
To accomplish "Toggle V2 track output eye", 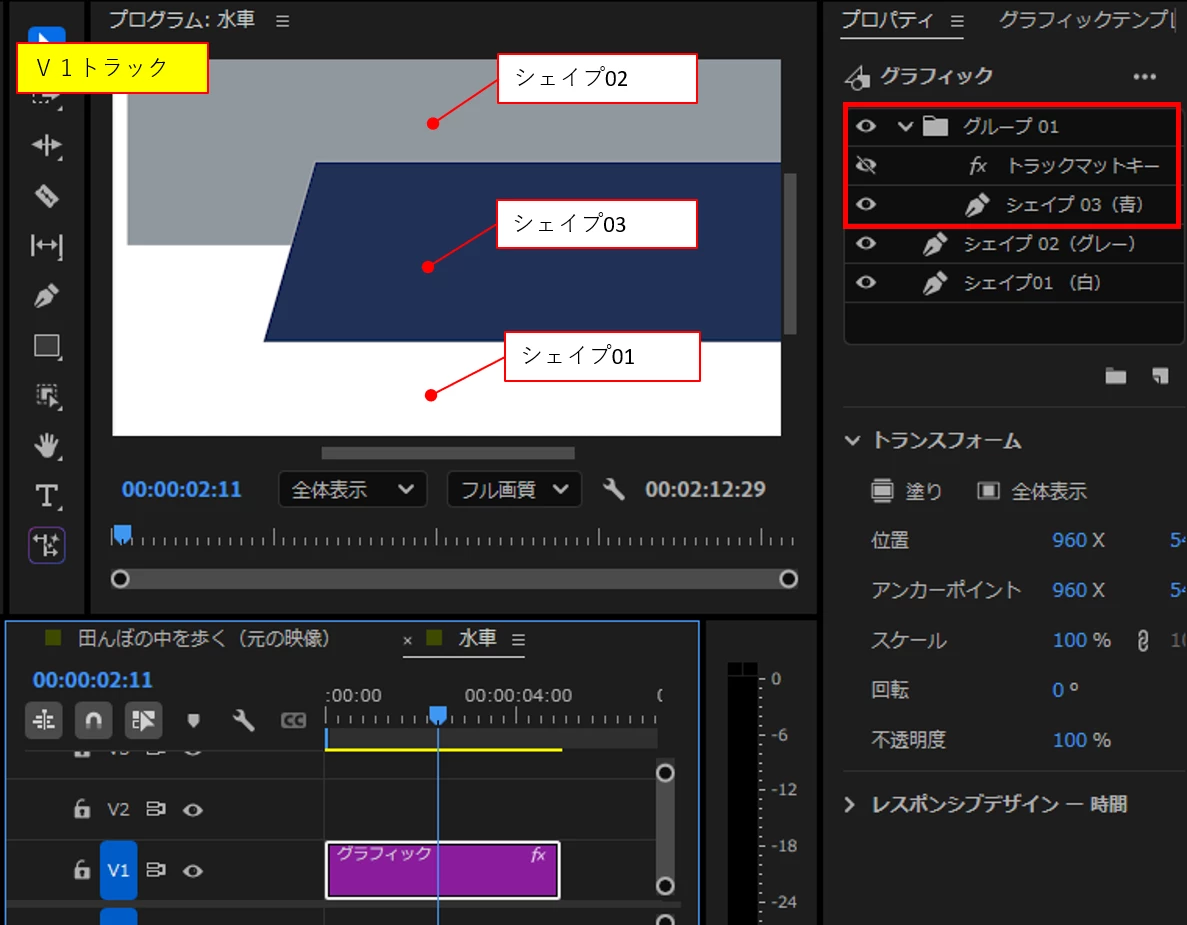I will [x=193, y=810].
